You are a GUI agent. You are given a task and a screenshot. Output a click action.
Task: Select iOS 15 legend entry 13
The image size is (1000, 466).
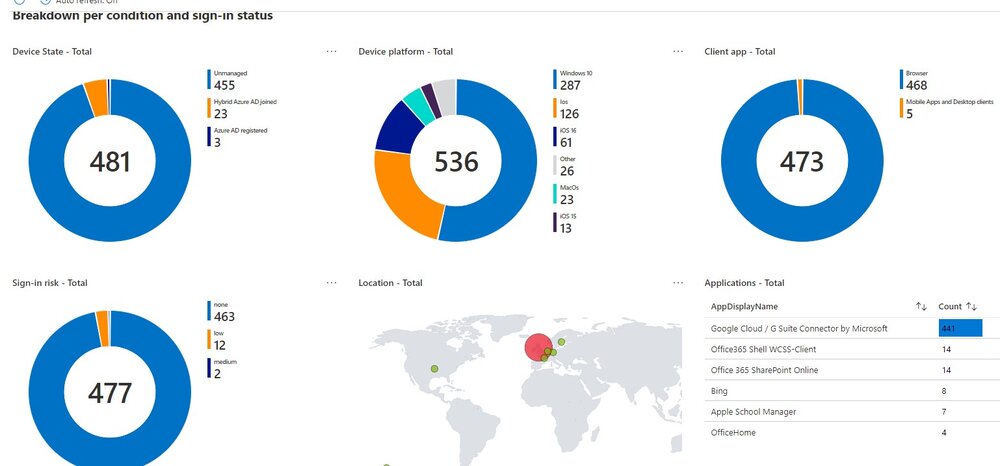pyautogui.click(x=564, y=222)
